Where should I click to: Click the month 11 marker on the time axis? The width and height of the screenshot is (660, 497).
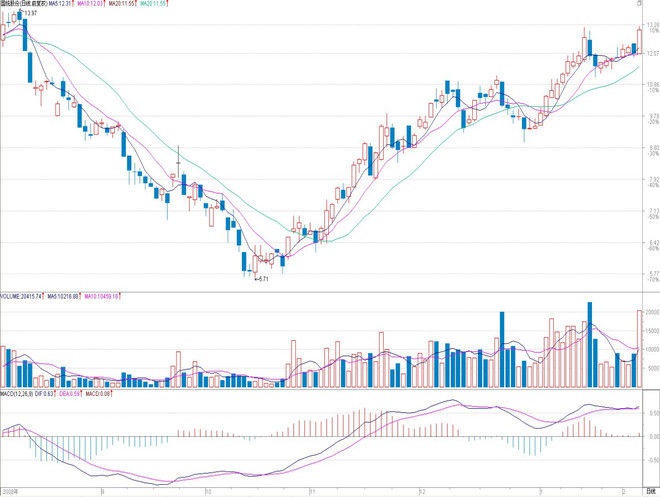314,491
